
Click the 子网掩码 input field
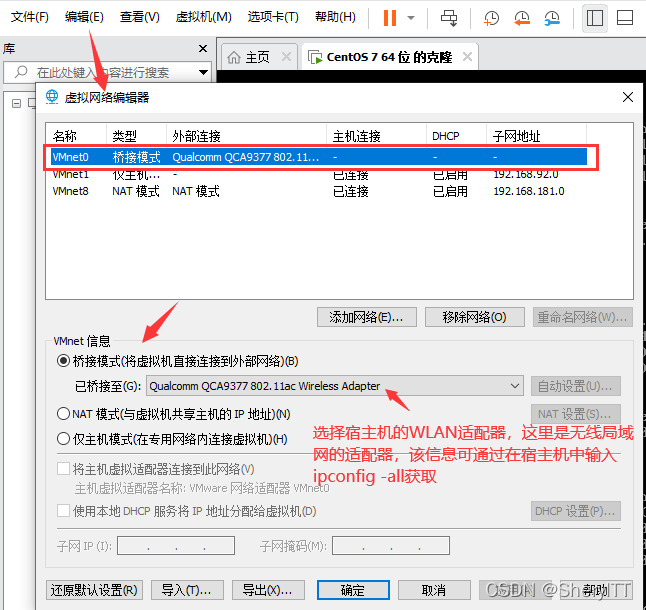click(391, 546)
